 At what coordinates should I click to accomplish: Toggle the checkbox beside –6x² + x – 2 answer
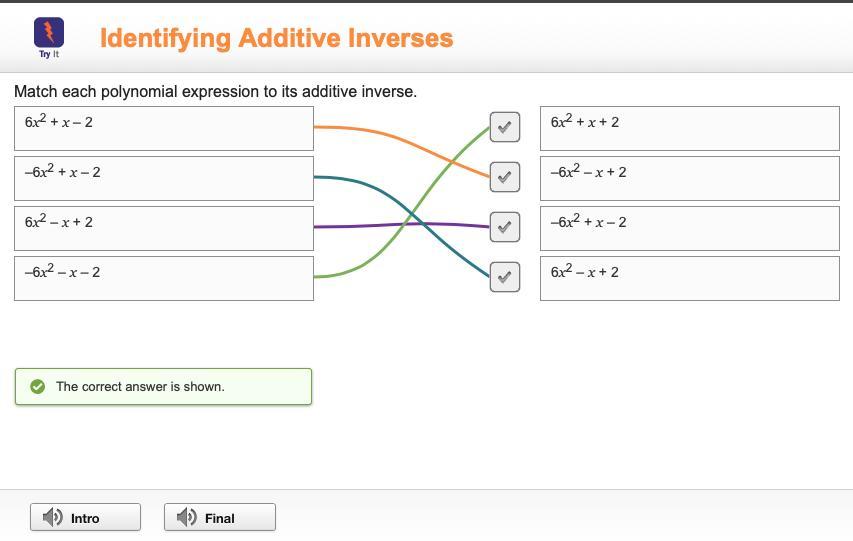pos(505,227)
